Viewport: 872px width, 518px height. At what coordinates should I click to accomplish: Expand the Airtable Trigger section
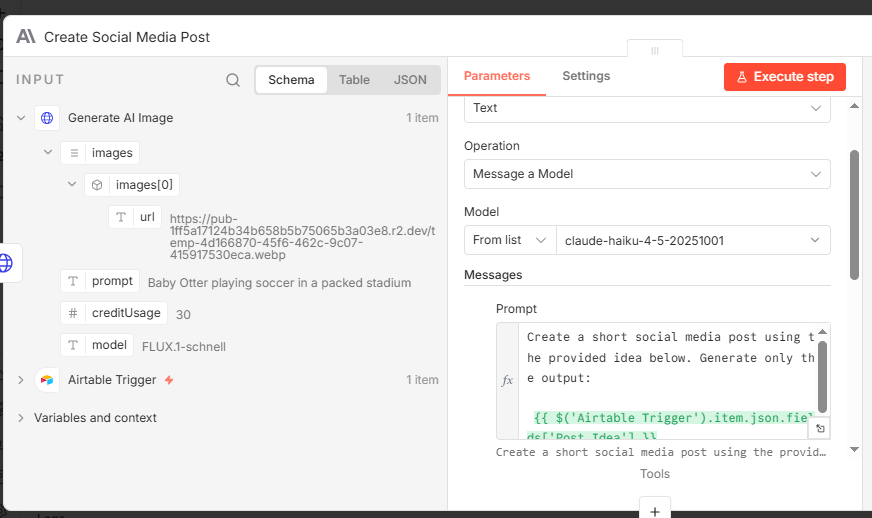[x=21, y=380]
